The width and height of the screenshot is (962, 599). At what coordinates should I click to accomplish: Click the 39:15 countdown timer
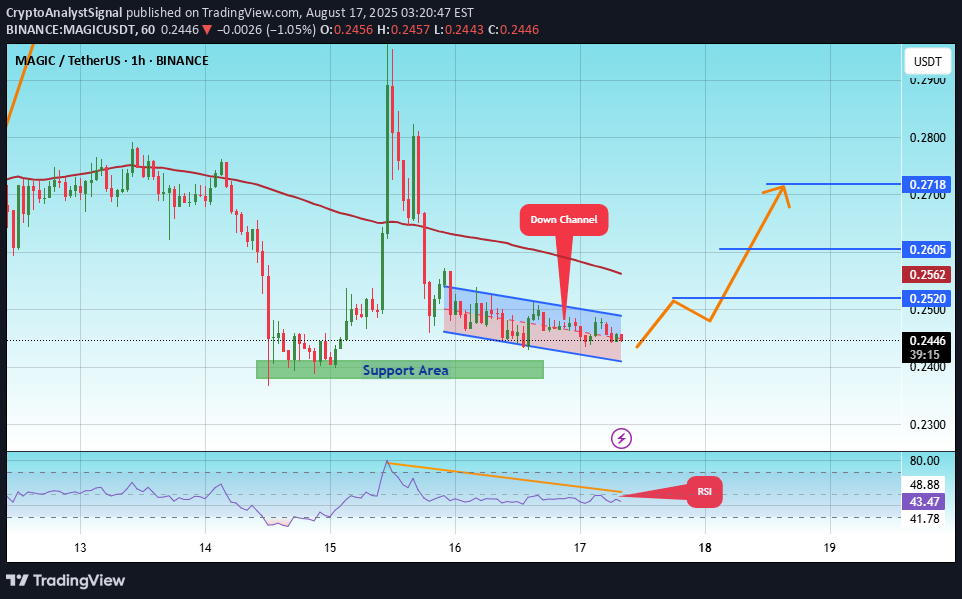(923, 355)
